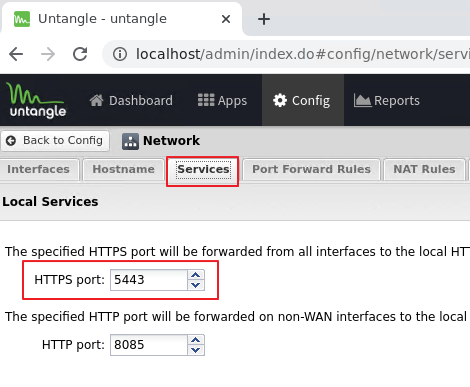The width and height of the screenshot is (470, 387).
Task: Click the HTTPS port forwarding description
Action: pos(237,252)
